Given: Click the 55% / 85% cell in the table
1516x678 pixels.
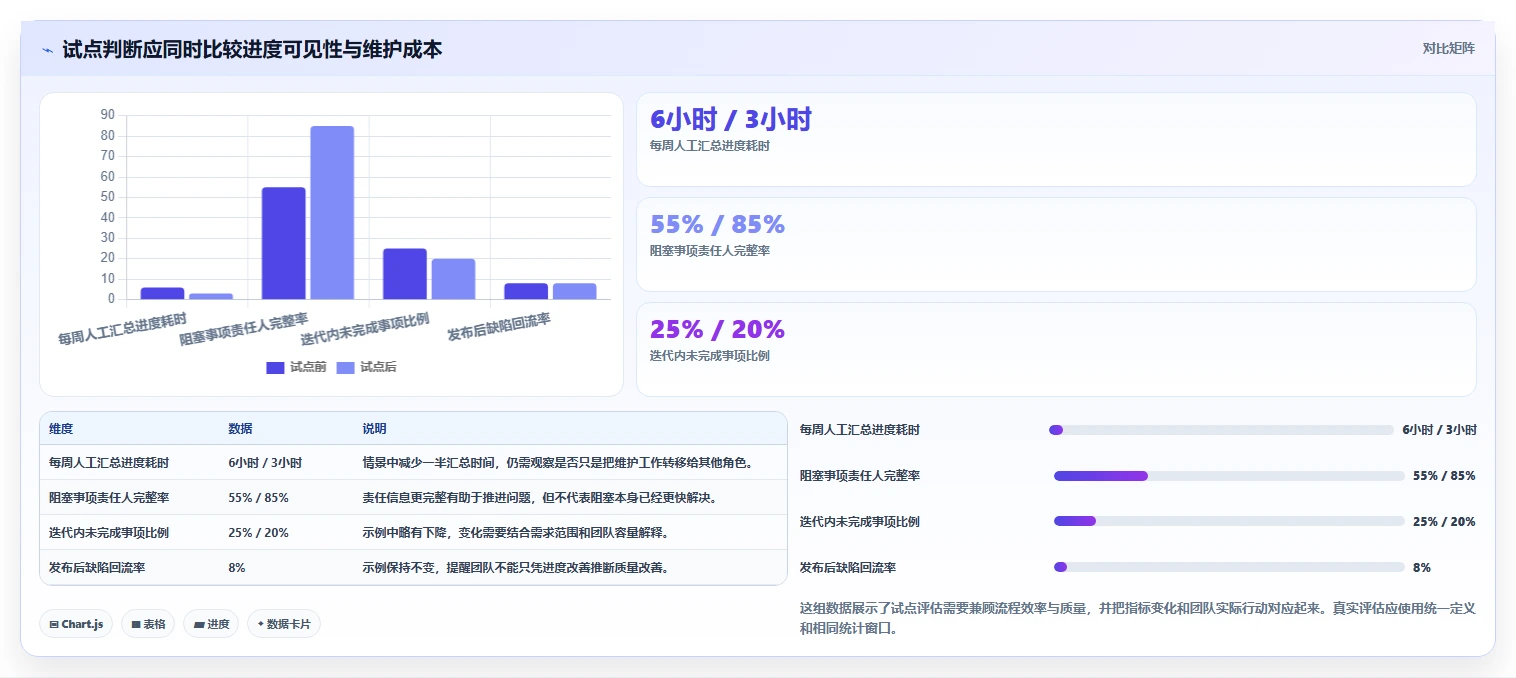Looking at the screenshot, I should tap(258, 497).
